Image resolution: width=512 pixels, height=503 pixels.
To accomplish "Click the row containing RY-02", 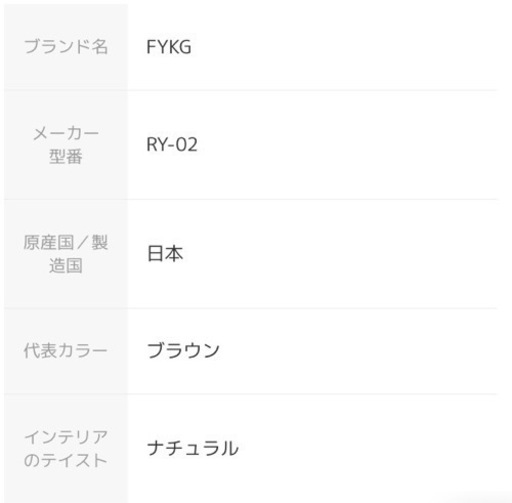I will tap(250, 145).
